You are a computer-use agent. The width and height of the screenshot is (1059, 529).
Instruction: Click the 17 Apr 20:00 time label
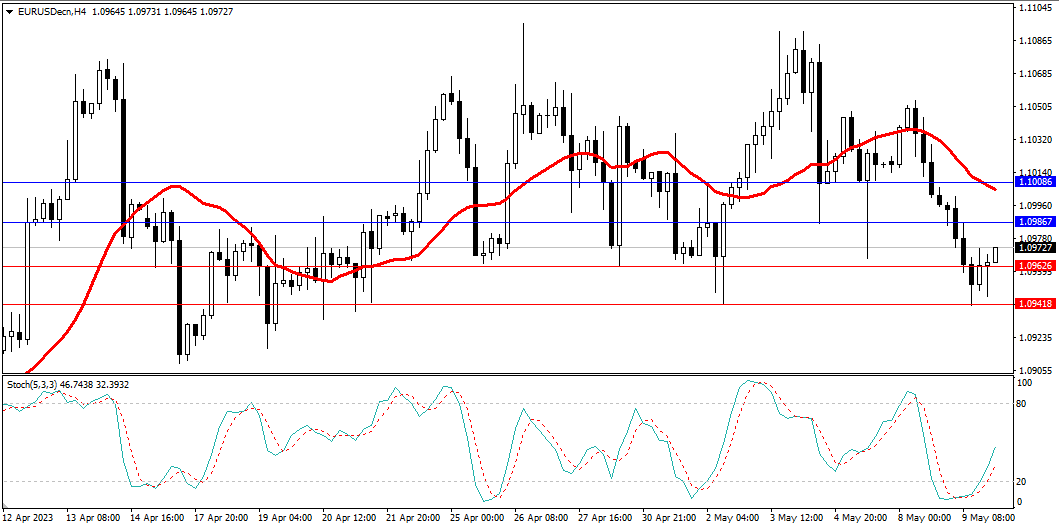(x=222, y=518)
